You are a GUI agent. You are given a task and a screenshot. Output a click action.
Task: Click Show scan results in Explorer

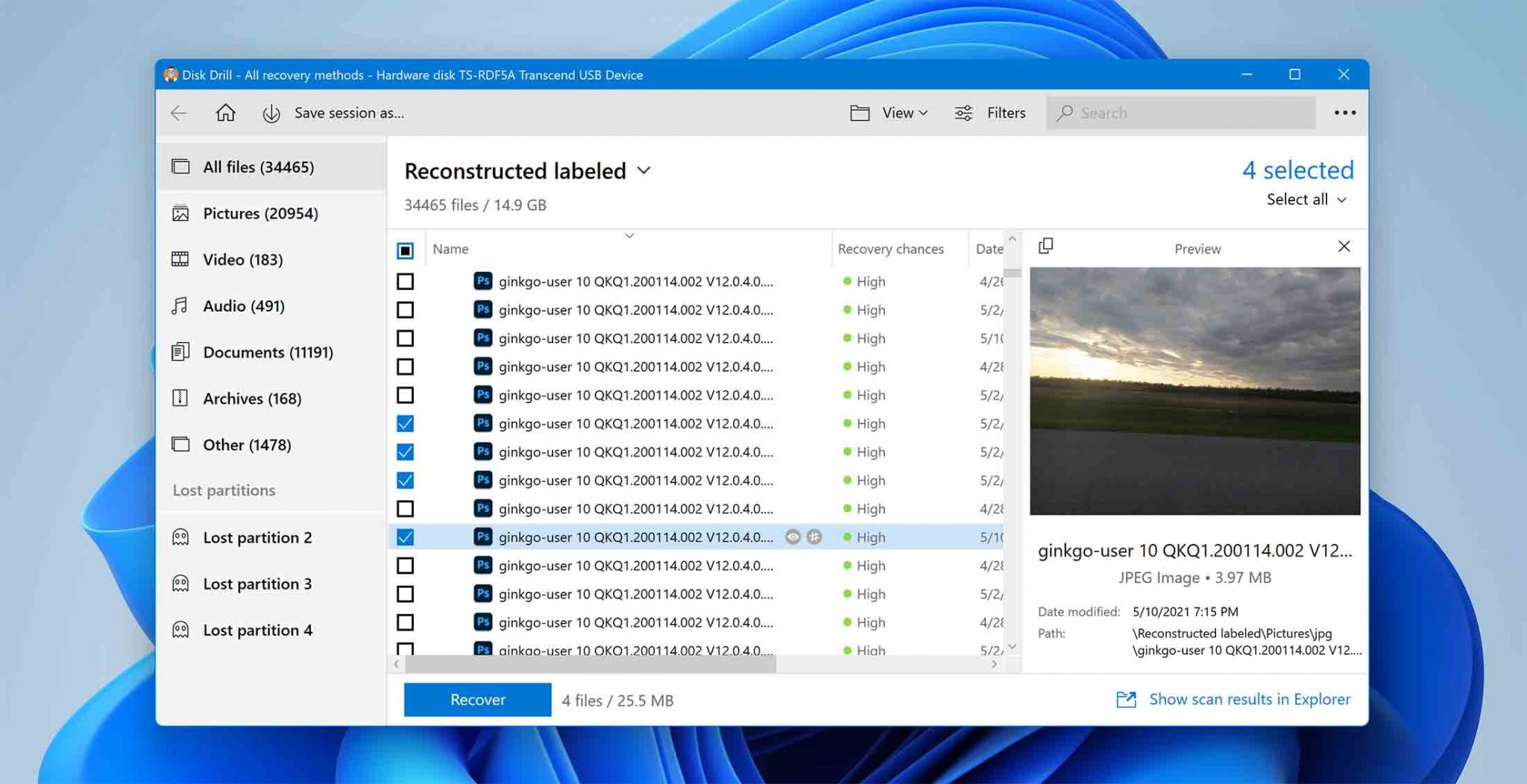coord(1250,699)
